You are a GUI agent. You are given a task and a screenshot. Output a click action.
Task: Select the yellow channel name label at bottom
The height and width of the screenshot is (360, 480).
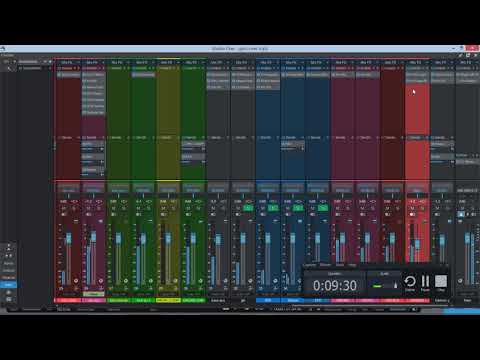(168, 300)
